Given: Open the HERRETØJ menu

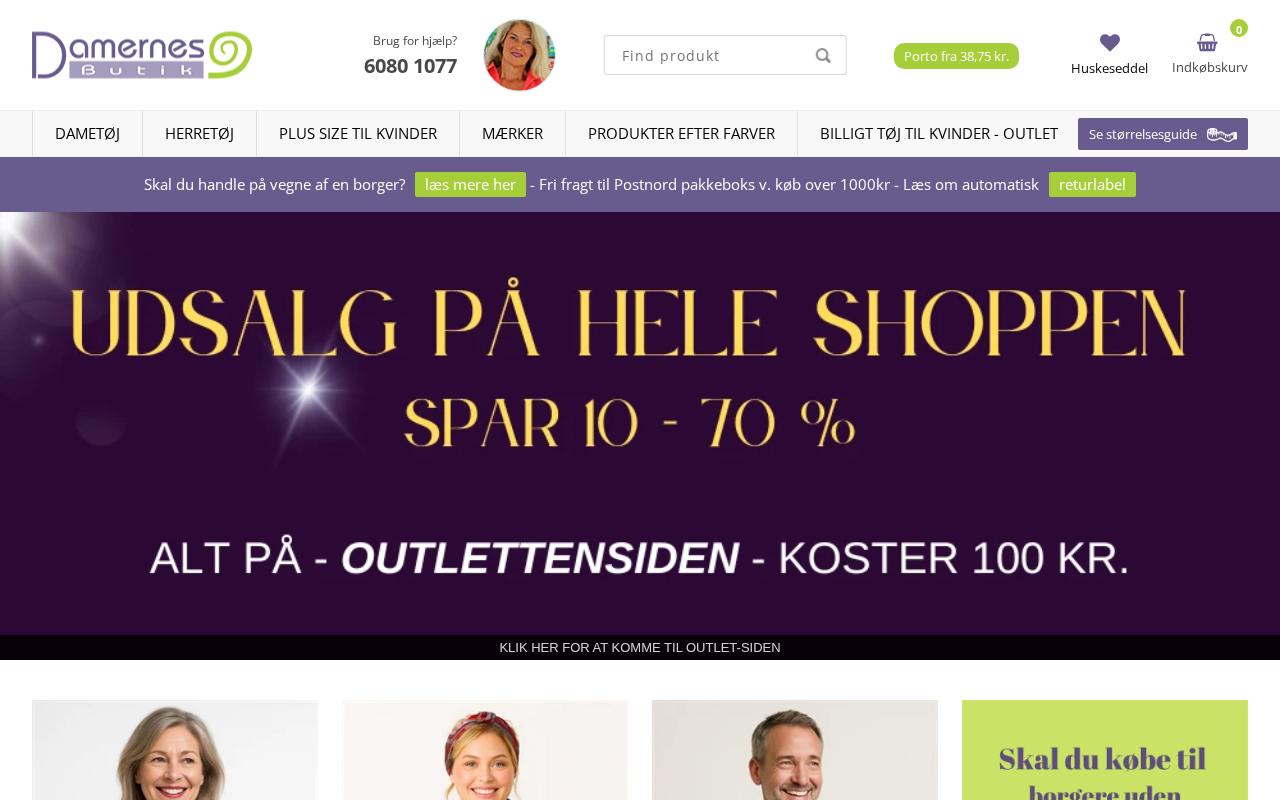Looking at the screenshot, I should click(x=199, y=133).
